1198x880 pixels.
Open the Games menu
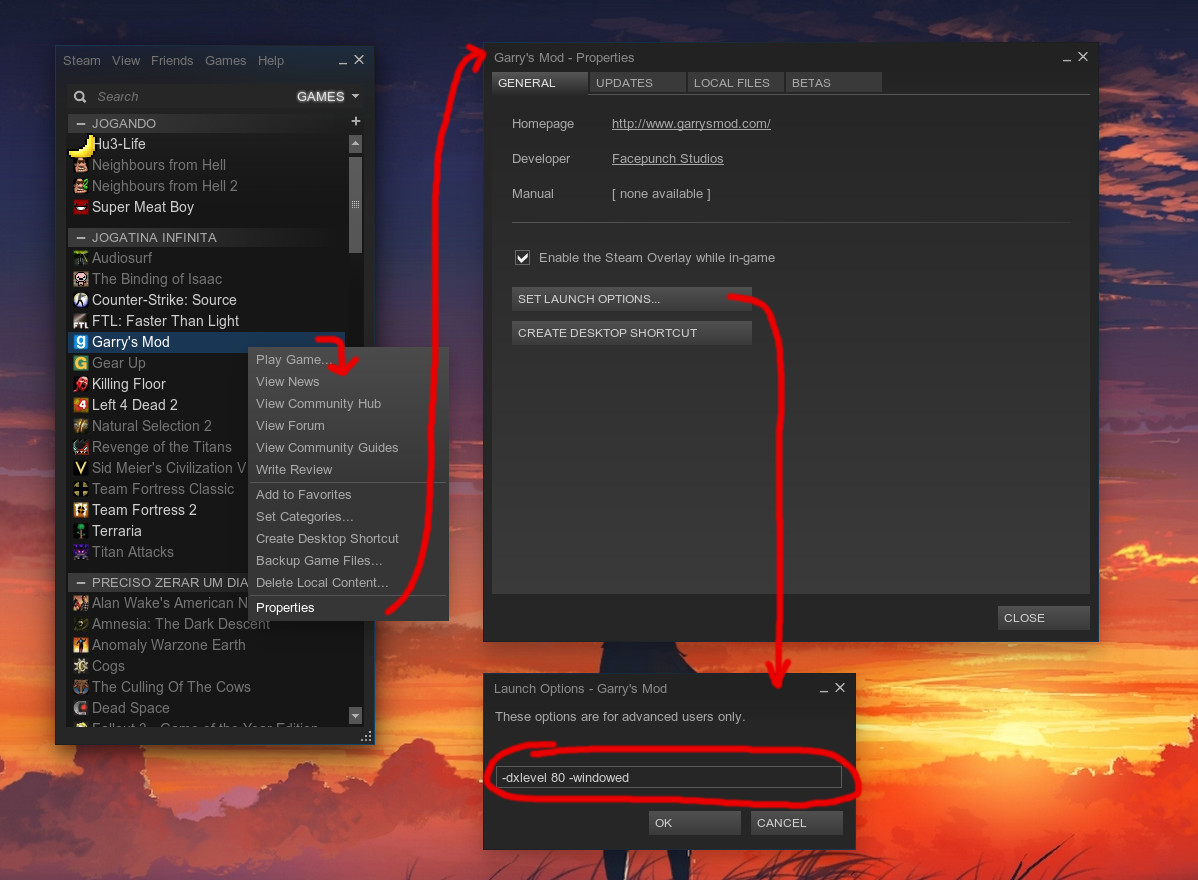(225, 60)
